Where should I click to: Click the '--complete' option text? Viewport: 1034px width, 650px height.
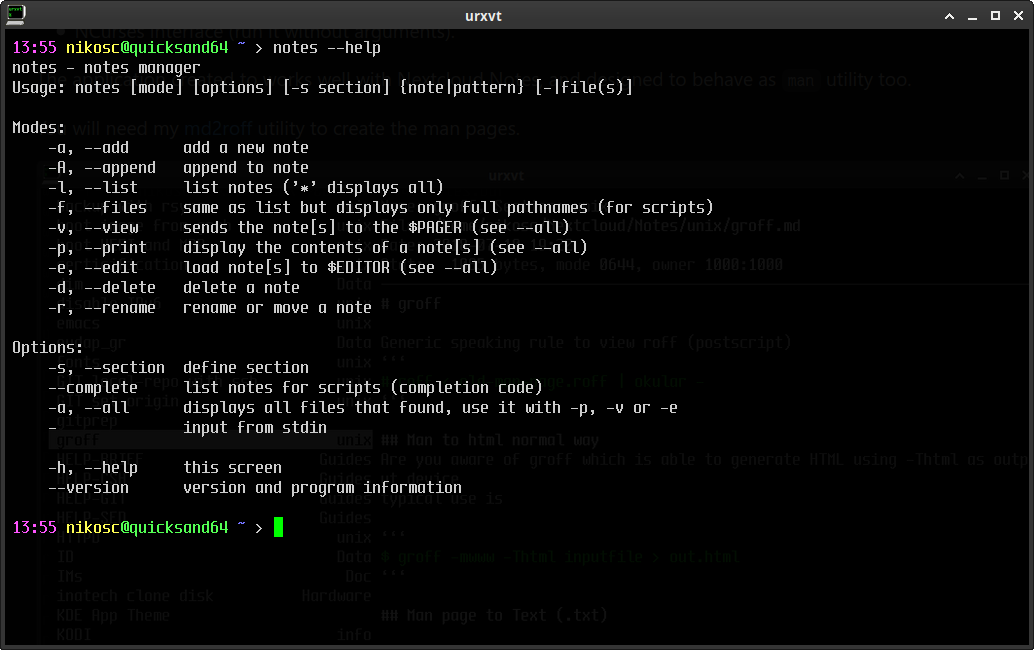(93, 388)
